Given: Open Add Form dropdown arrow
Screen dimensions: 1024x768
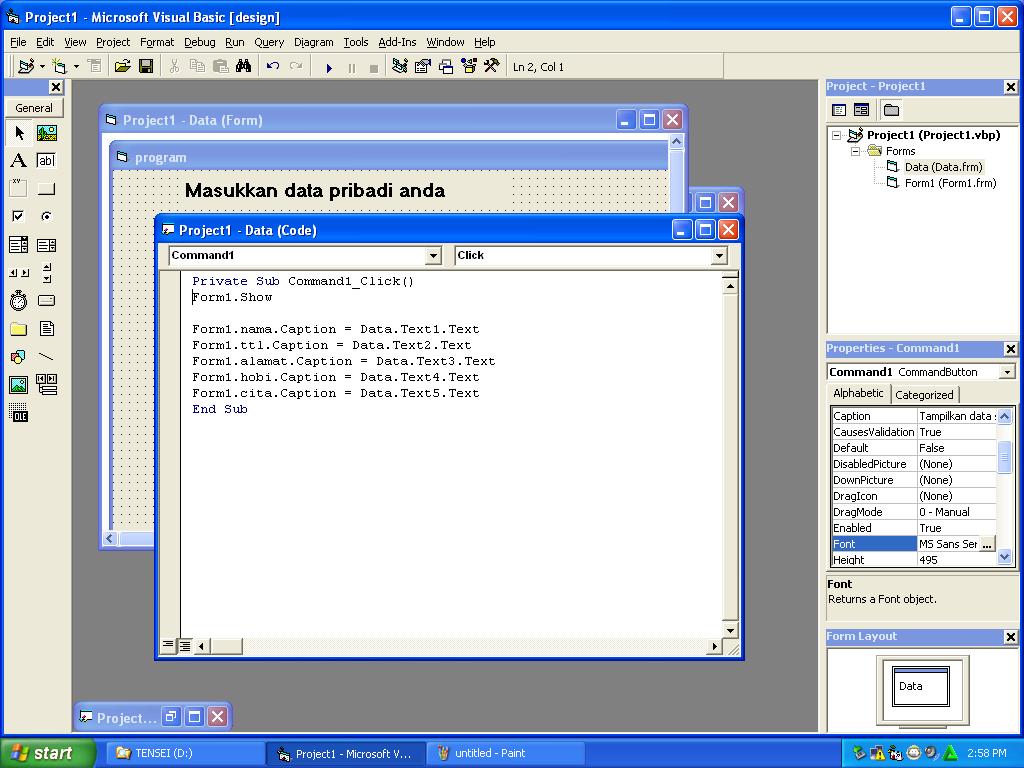Looking at the screenshot, I should point(76,67).
